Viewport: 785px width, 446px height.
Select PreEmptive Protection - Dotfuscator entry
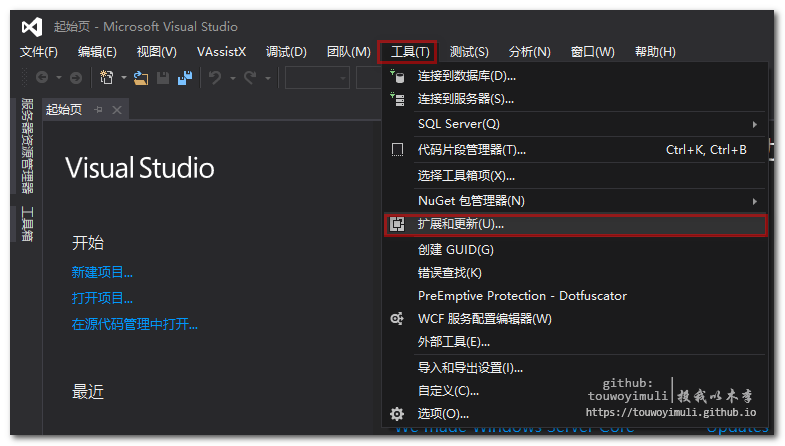[x=575, y=296]
